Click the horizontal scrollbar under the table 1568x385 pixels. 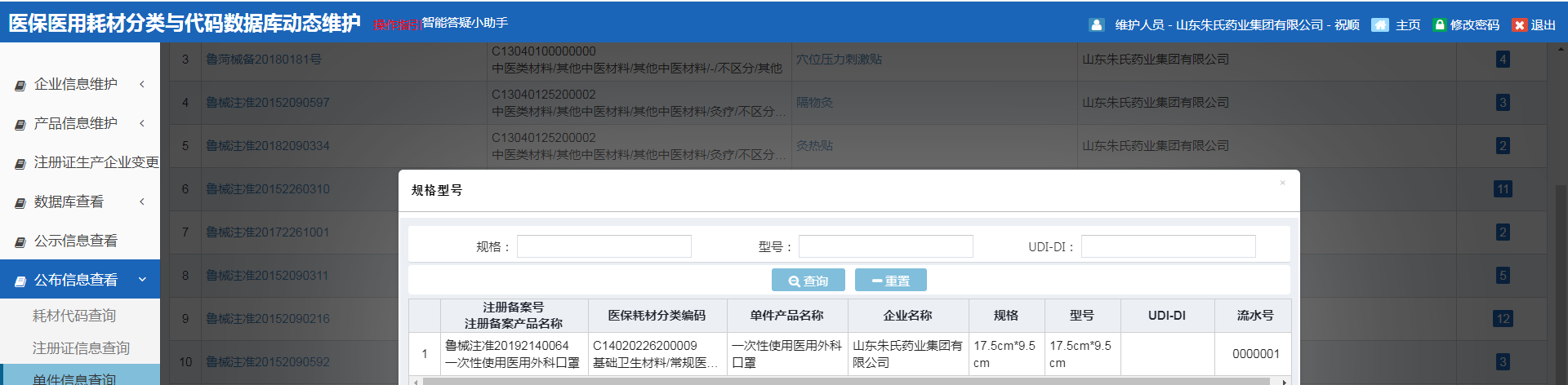[845, 381]
